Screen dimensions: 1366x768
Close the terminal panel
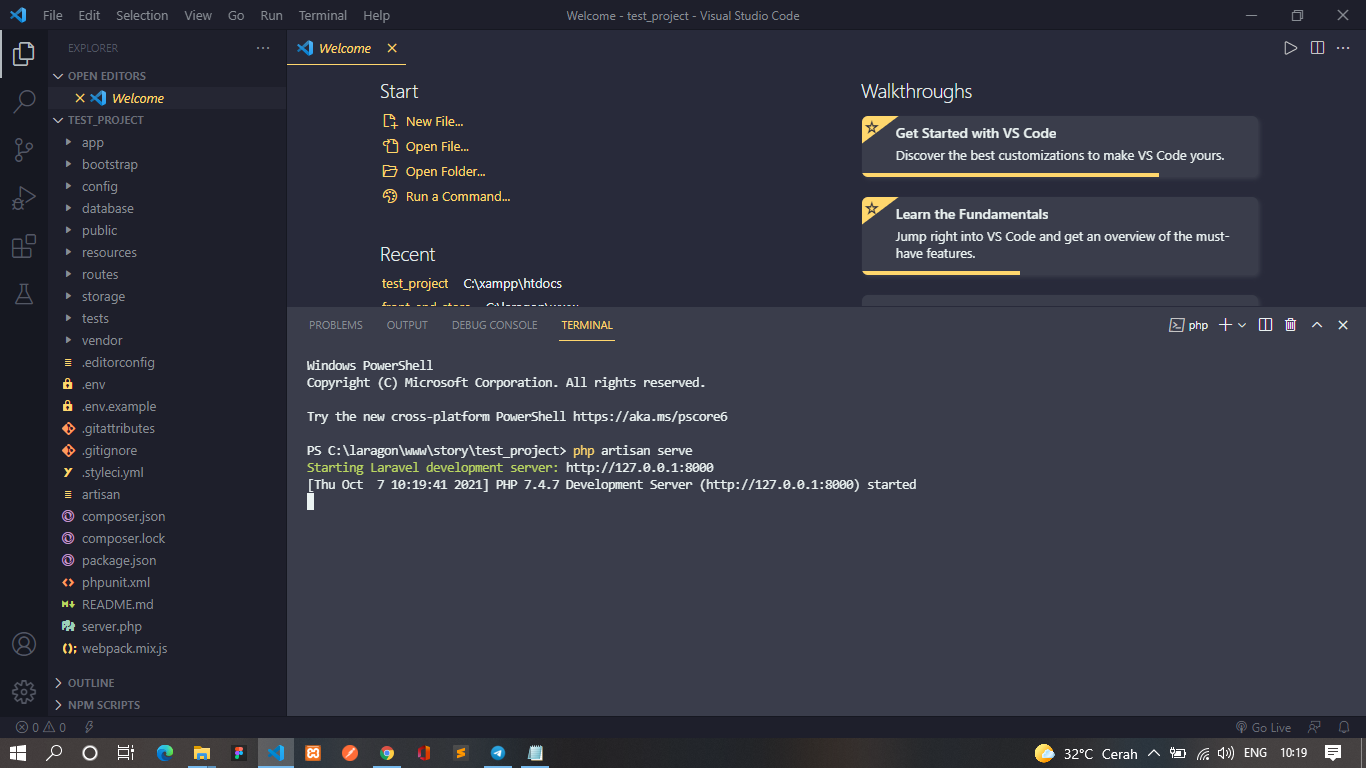(x=1343, y=325)
